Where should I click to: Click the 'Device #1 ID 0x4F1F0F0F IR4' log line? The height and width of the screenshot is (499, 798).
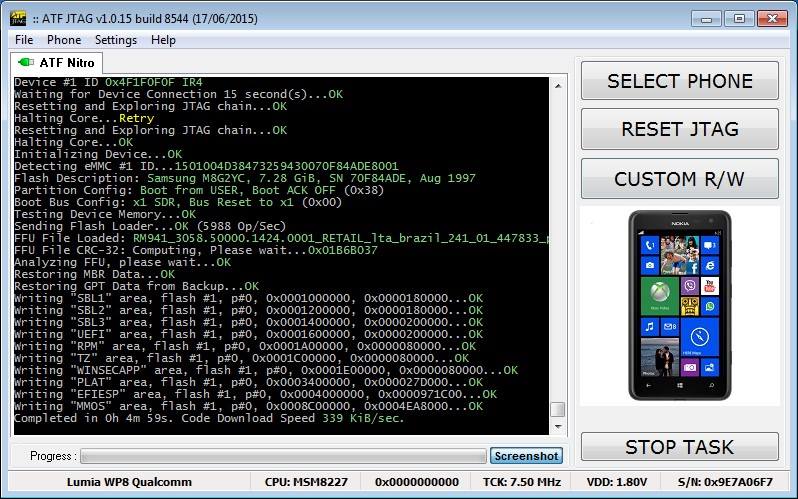coord(108,82)
